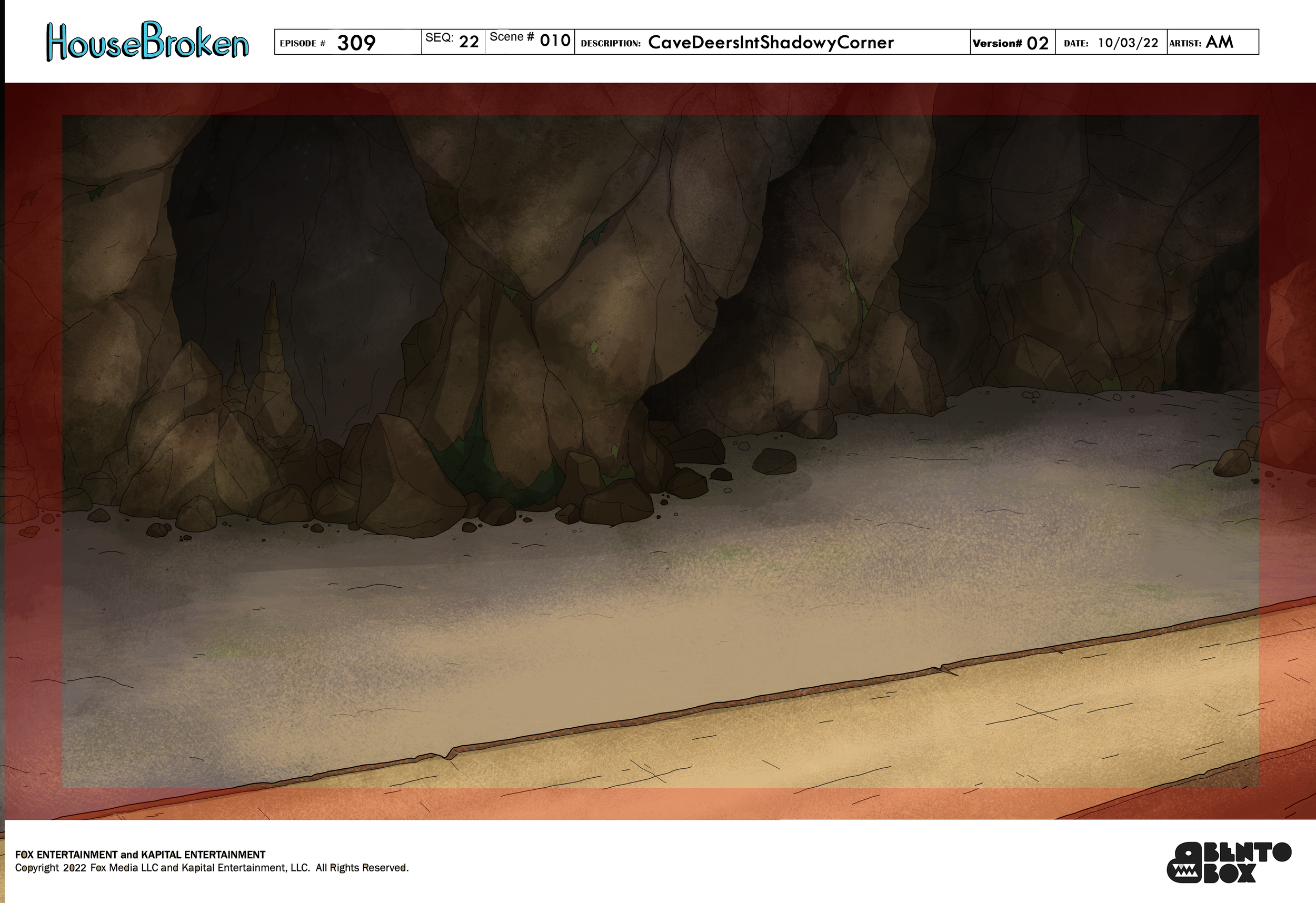The image size is (1316, 903).
Task: Click the EPISODE # label
Action: [302, 44]
